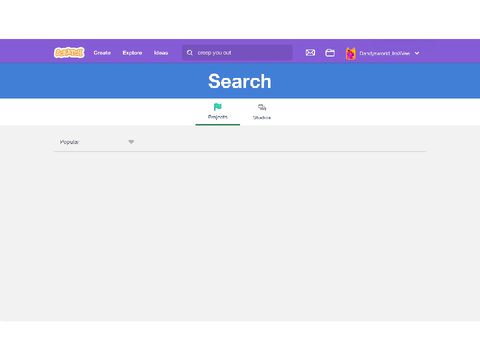Visit the Ideas page
This screenshot has width=480, height=360.
(x=161, y=53)
